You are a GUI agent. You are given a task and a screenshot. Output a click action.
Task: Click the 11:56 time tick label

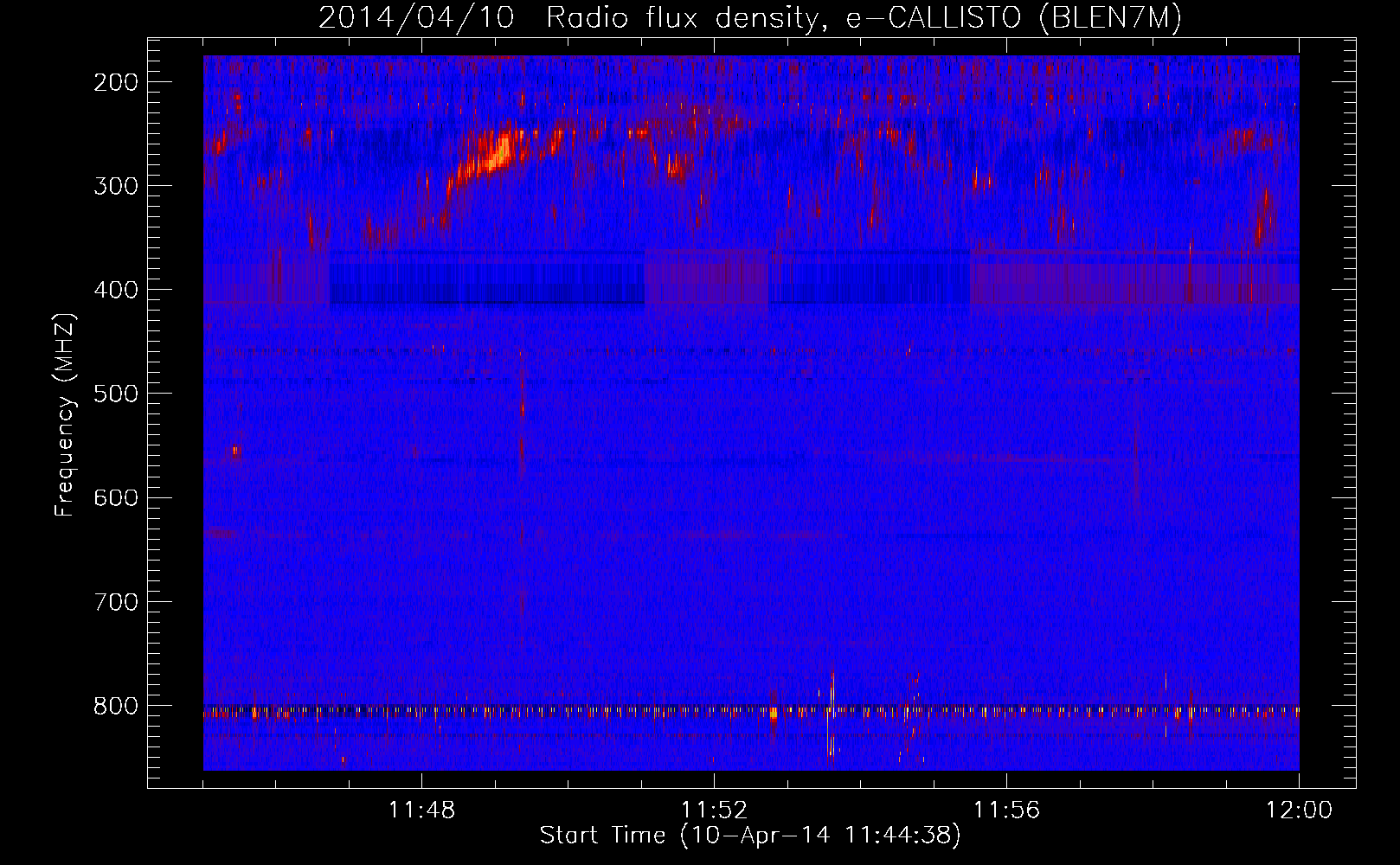coord(1007,810)
